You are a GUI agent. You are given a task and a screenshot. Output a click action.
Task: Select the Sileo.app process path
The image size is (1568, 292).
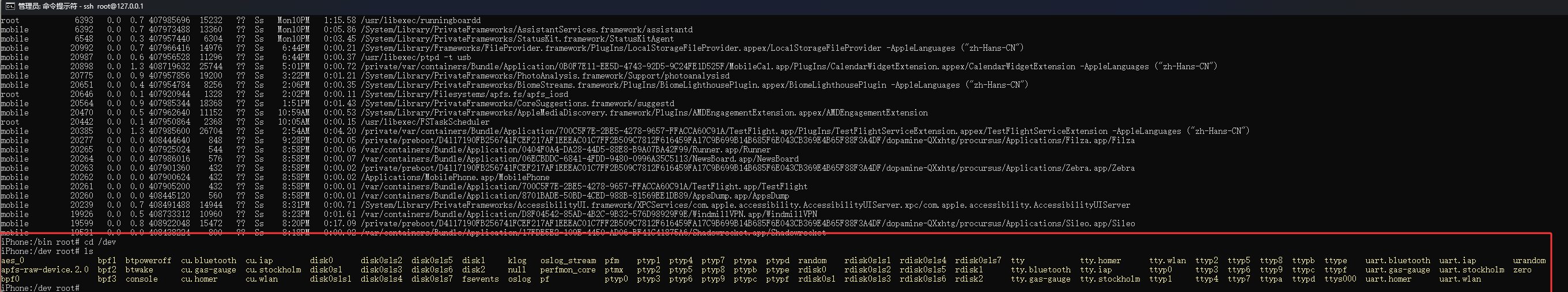pos(748,223)
